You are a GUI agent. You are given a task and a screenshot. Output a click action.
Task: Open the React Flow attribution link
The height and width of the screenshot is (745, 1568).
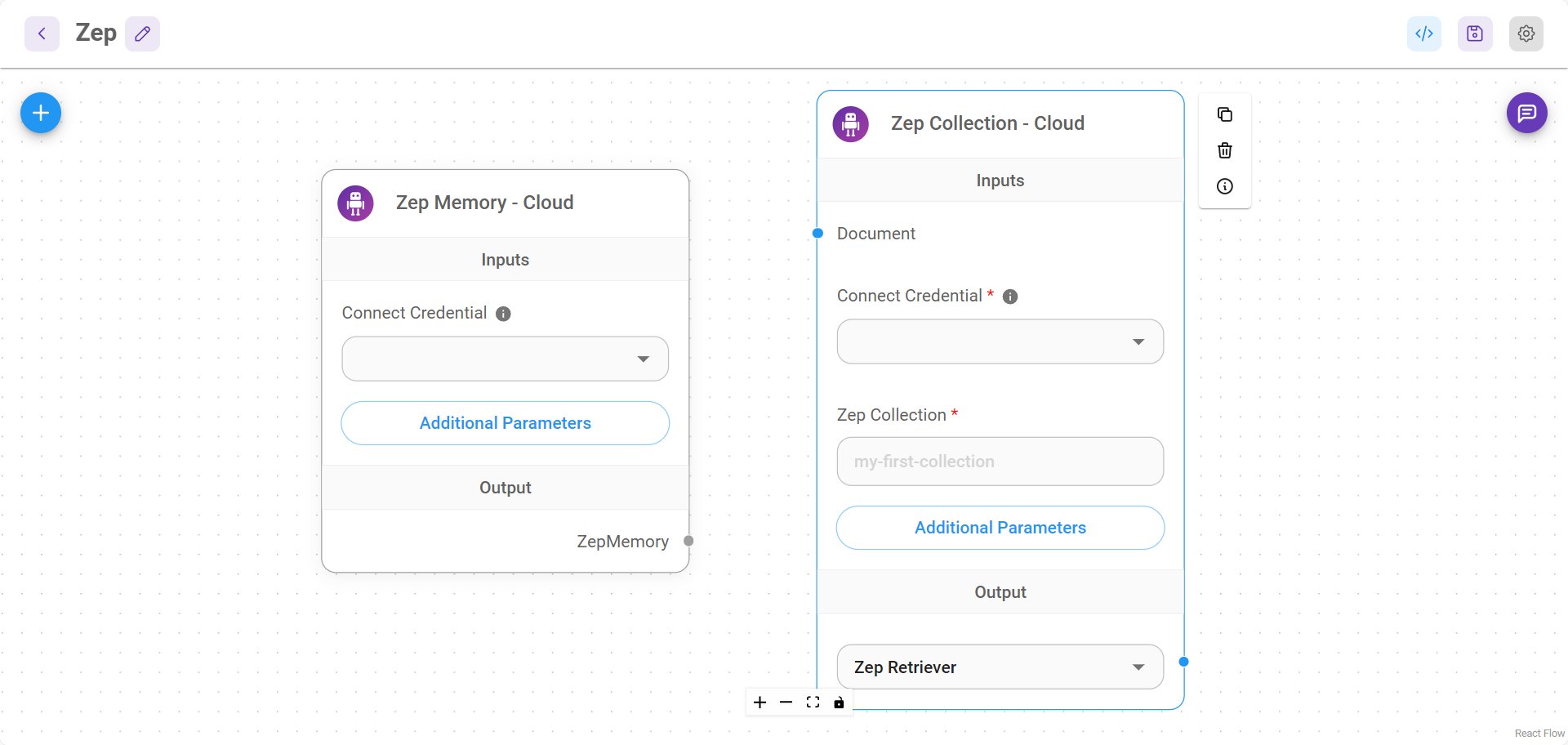tap(1539, 734)
